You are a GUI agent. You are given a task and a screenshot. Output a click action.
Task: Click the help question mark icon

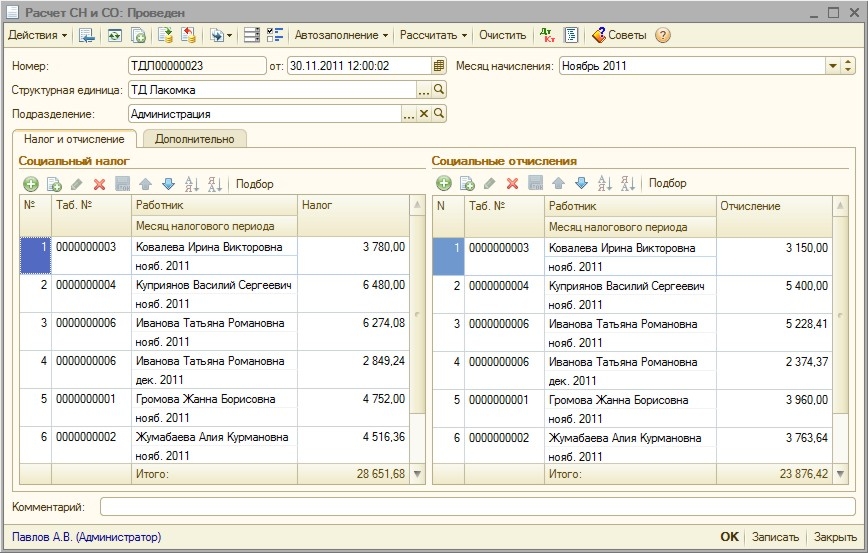(662, 35)
